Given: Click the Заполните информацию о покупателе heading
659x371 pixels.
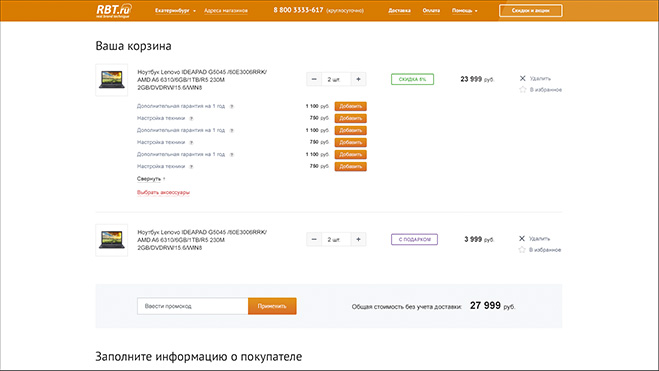Looking at the screenshot, I should (198, 356).
